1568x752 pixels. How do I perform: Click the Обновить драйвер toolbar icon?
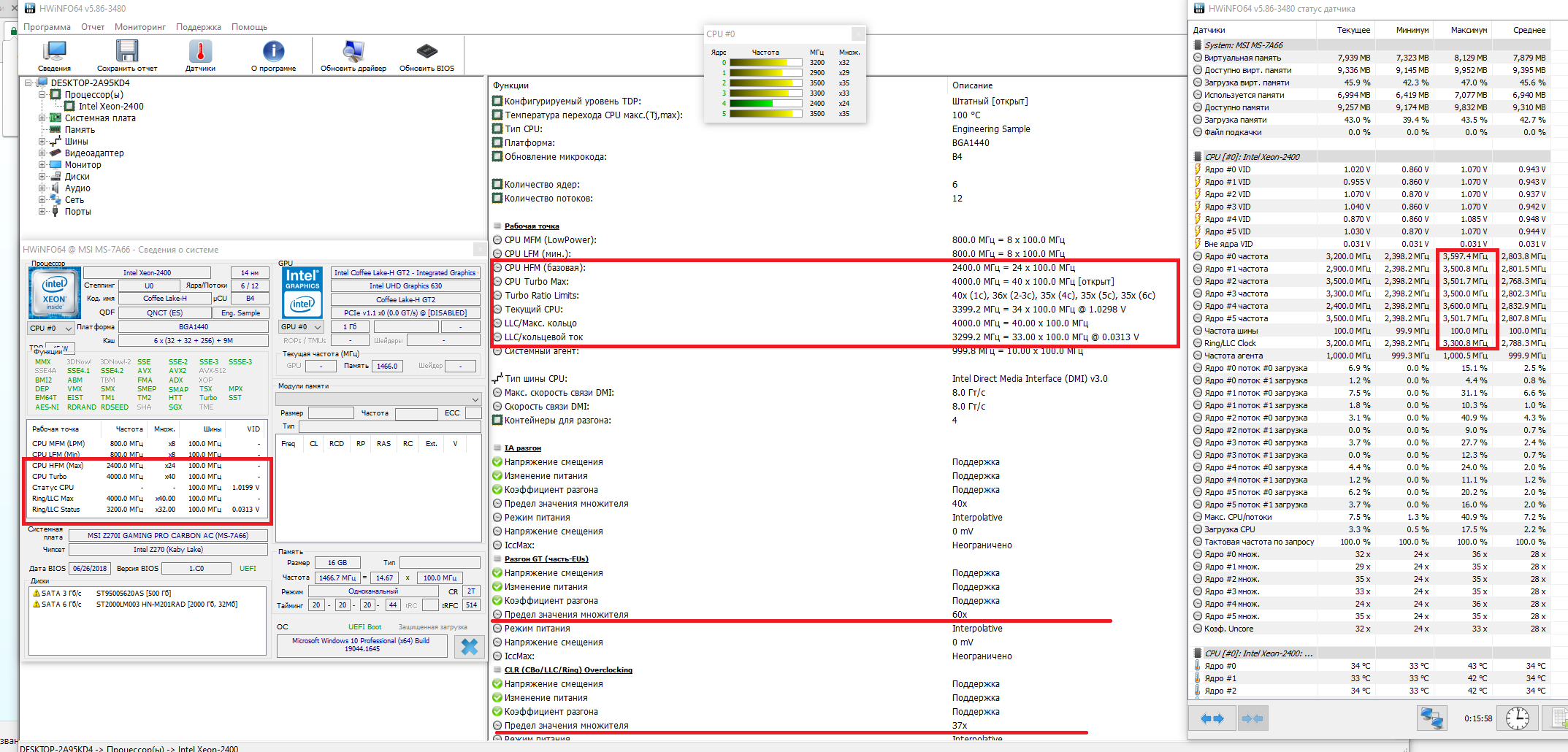click(353, 51)
